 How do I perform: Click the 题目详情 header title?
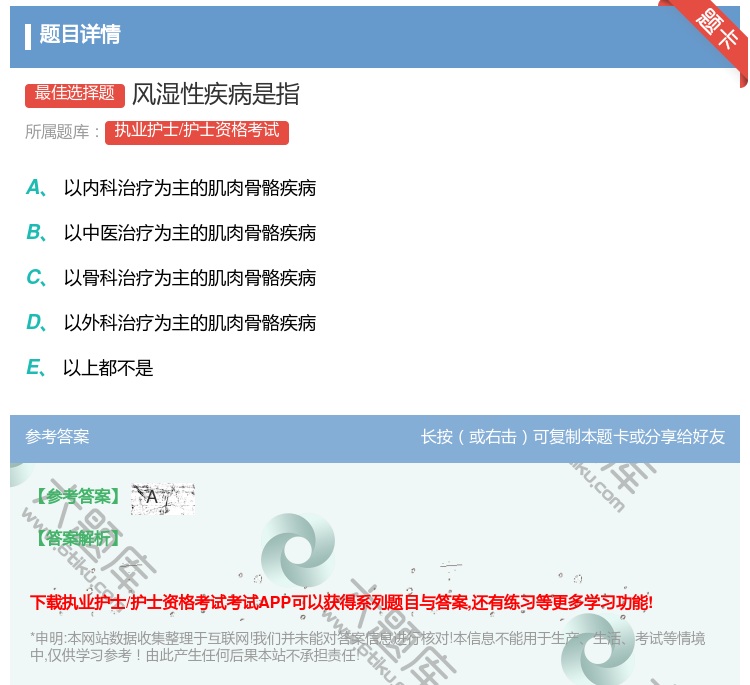click(x=80, y=34)
